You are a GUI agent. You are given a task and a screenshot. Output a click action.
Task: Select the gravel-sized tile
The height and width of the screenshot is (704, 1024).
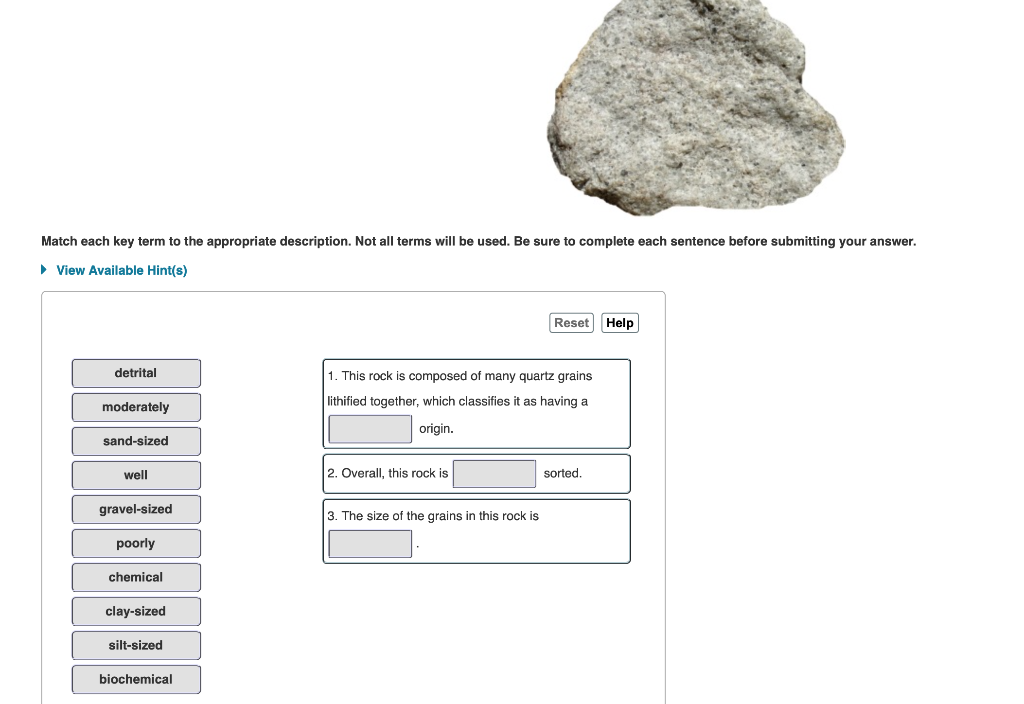tap(136, 509)
